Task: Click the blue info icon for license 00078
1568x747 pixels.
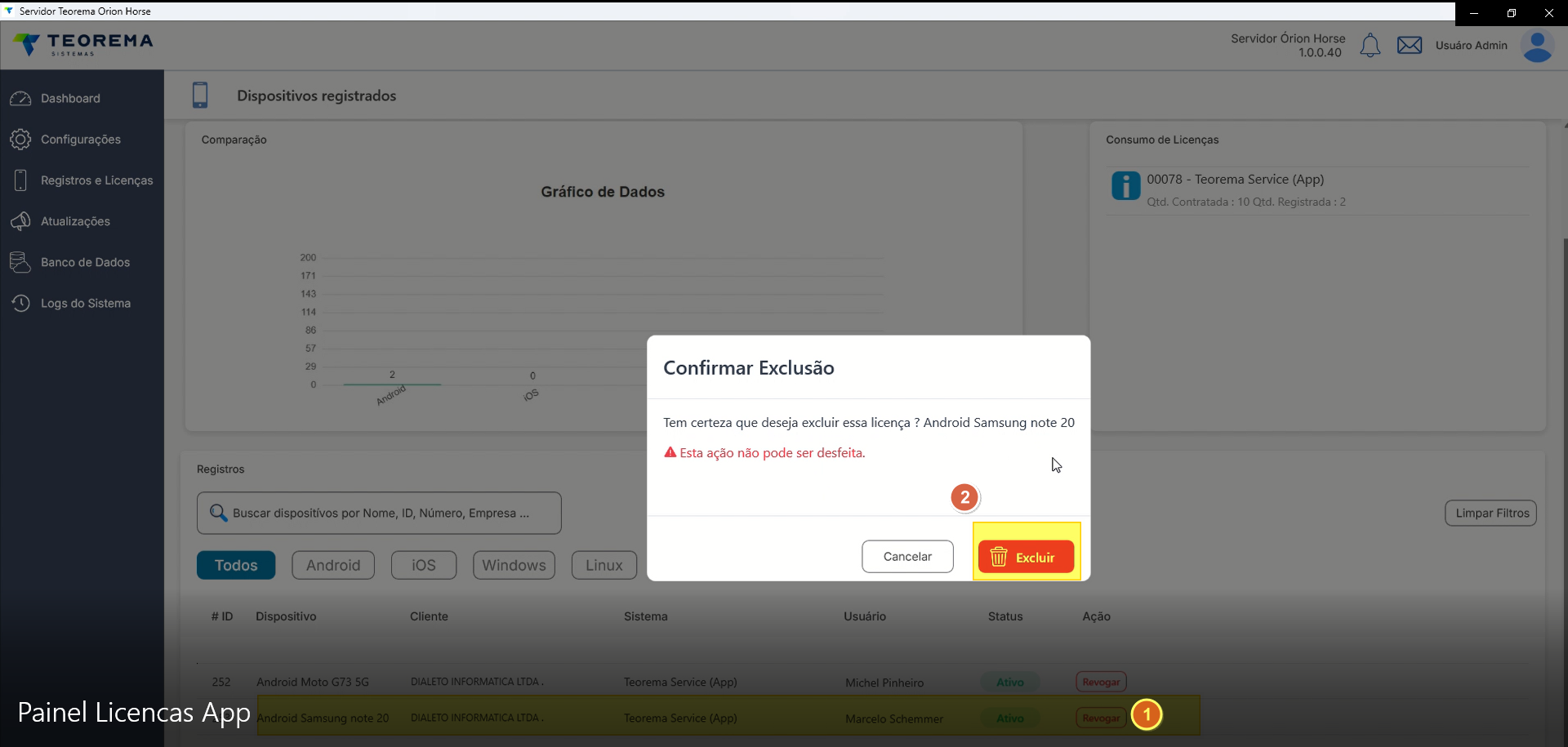Action: 1125,186
